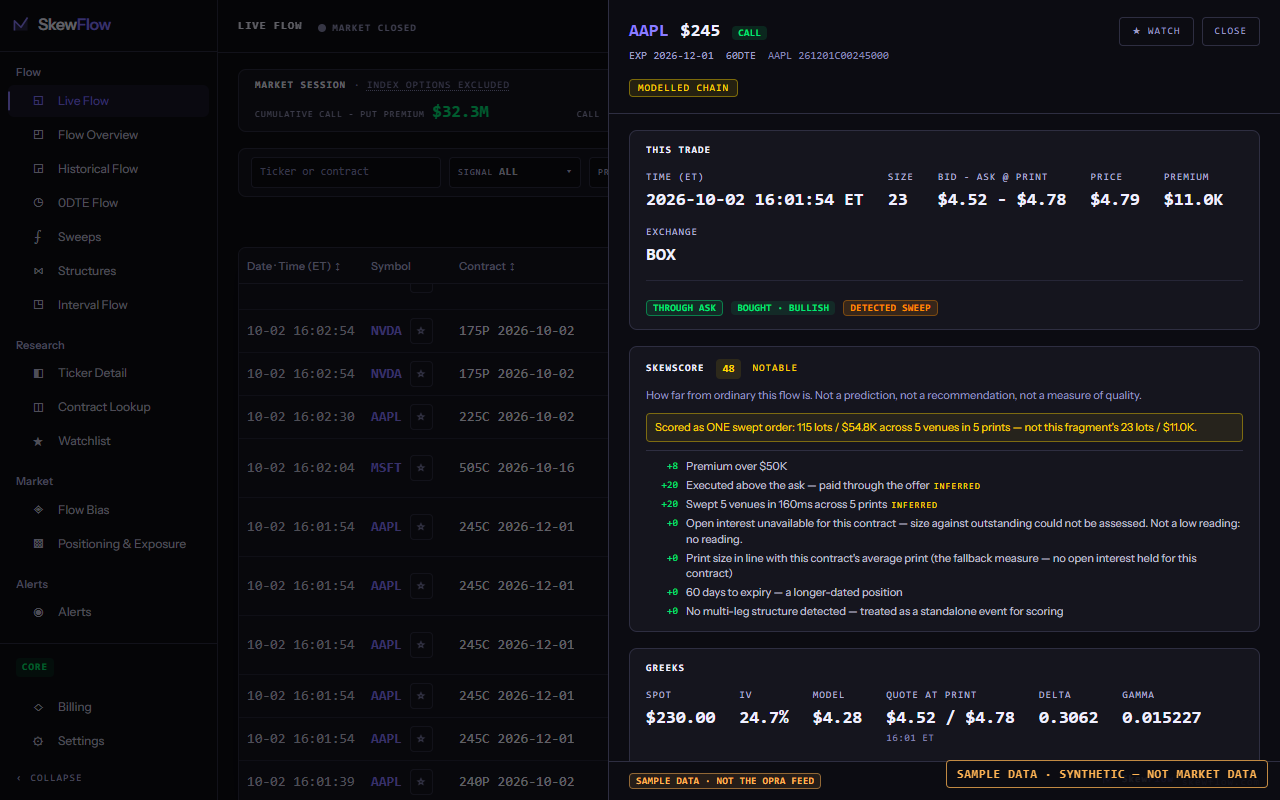Open Settings in the sidebar
The height and width of the screenshot is (800, 1280).
pos(109,741)
